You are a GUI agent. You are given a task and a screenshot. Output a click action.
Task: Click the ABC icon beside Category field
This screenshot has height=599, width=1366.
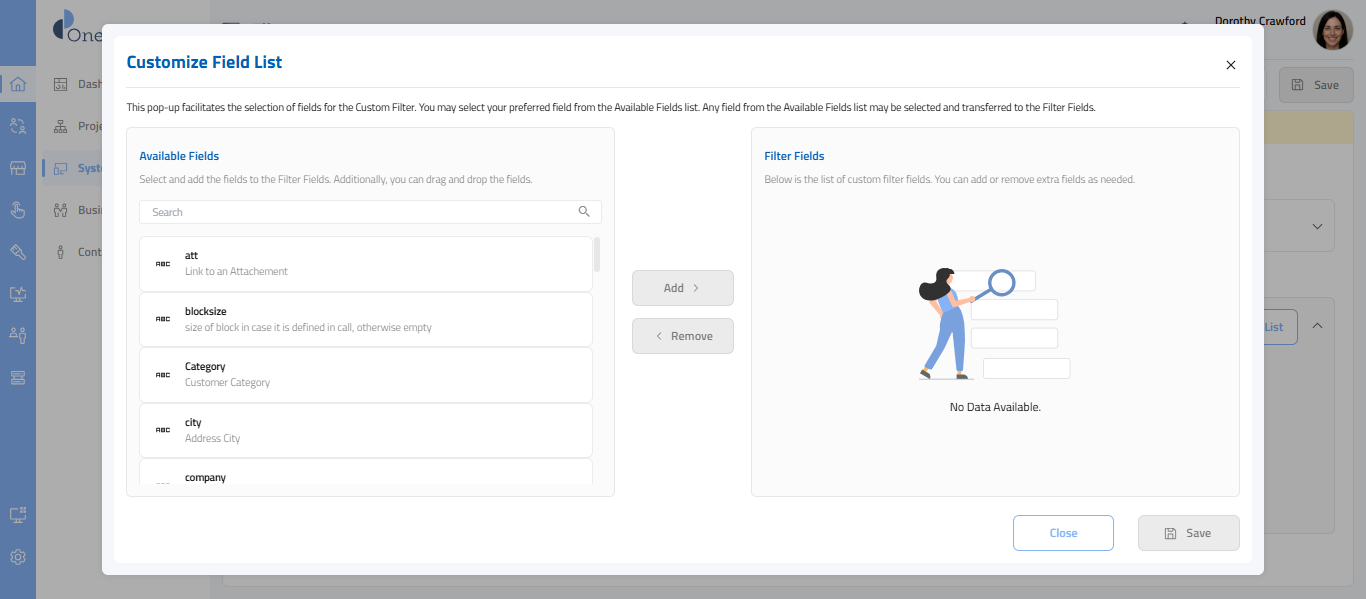coord(162,375)
